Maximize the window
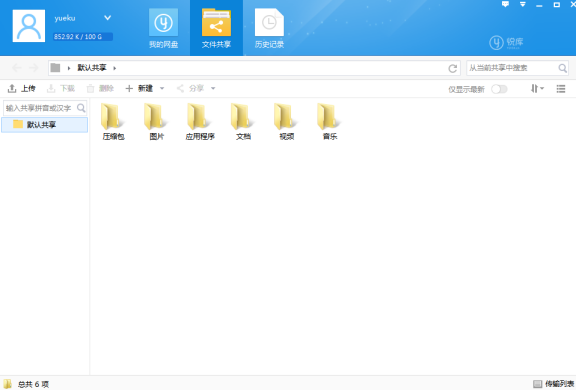577x390 pixels. point(557,5)
